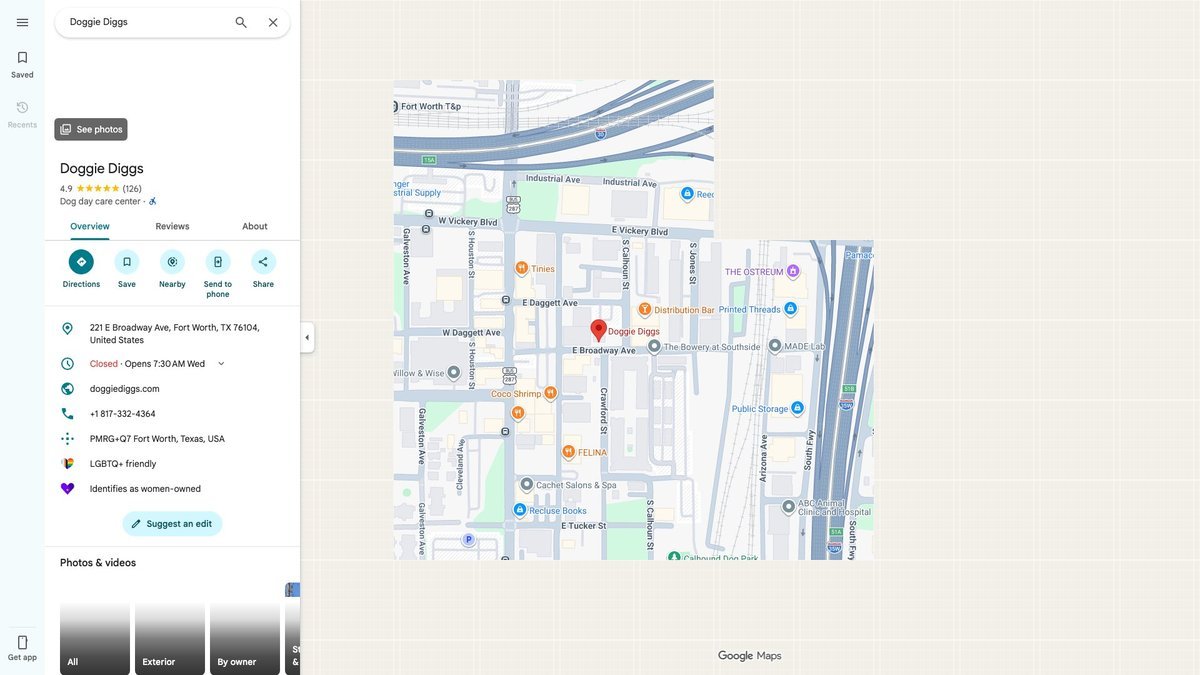Viewport: 1200px width, 675px height.
Task: Click the parking P marker on map
Action: click(468, 540)
